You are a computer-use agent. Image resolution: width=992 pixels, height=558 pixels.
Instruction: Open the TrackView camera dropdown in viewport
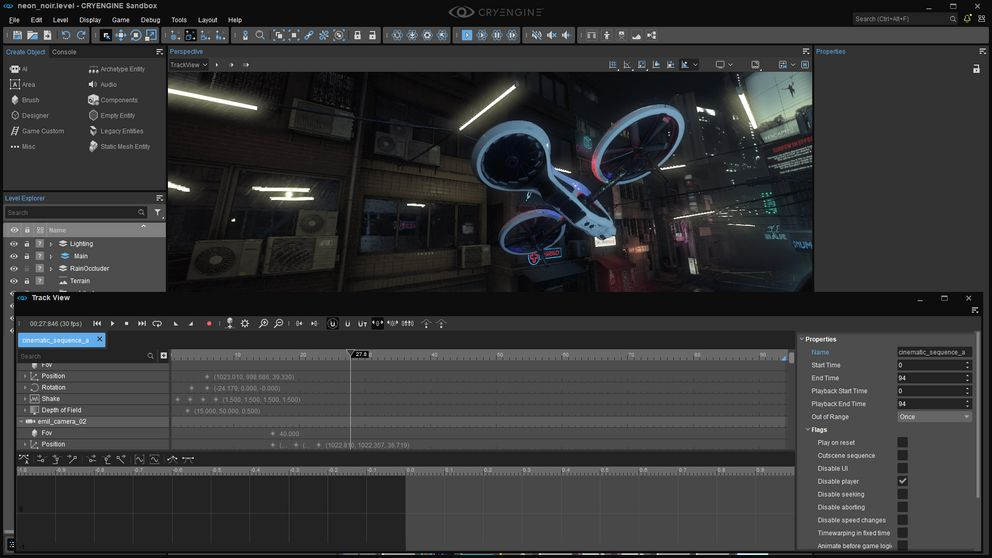pos(188,65)
